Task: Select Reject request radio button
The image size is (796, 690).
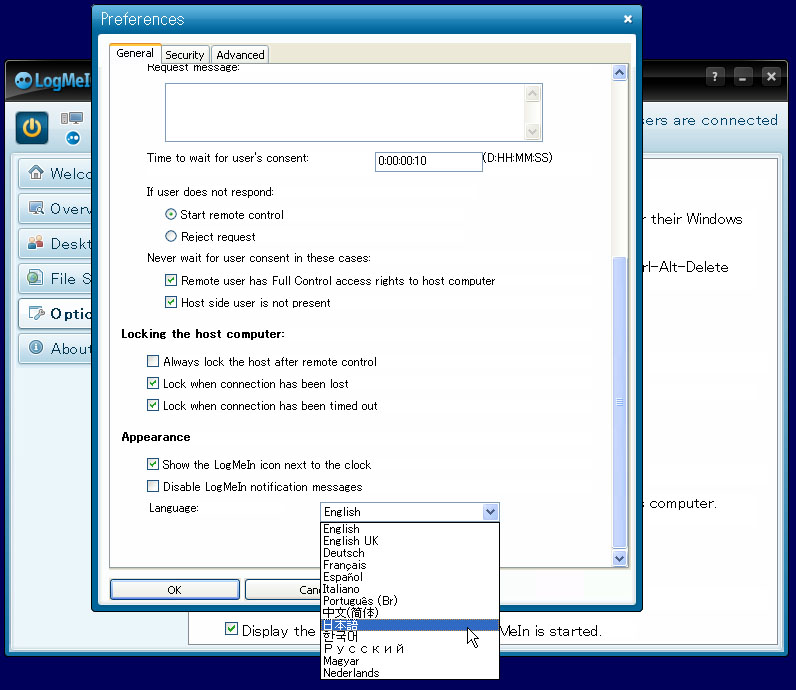Action: (x=171, y=236)
